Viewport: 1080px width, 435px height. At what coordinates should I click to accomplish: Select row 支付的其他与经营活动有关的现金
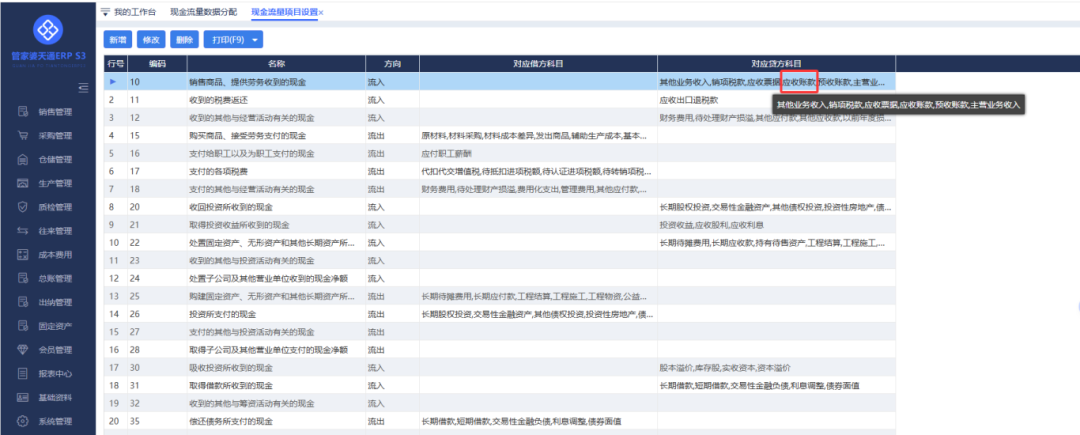(x=500, y=189)
